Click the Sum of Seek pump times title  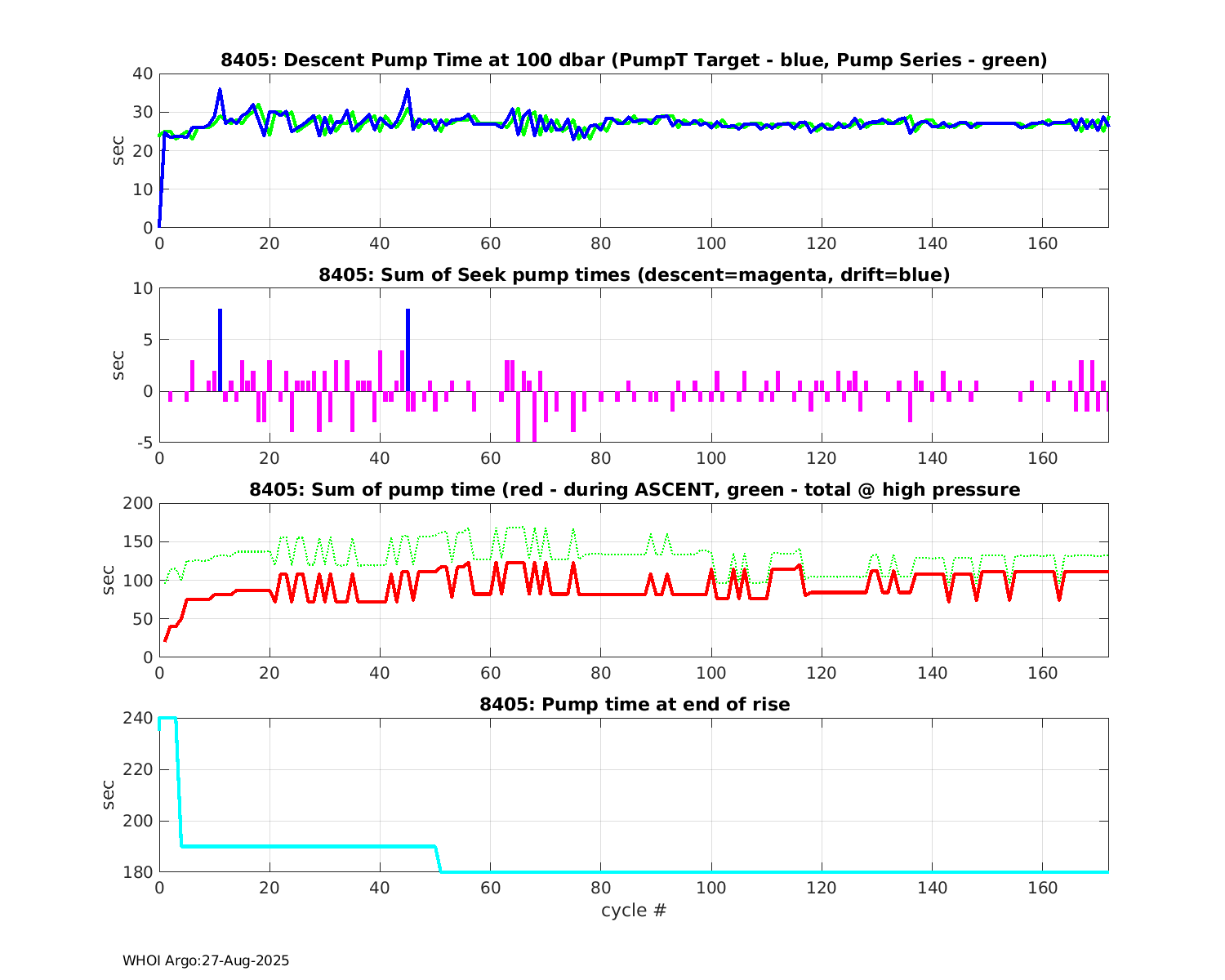point(634,275)
